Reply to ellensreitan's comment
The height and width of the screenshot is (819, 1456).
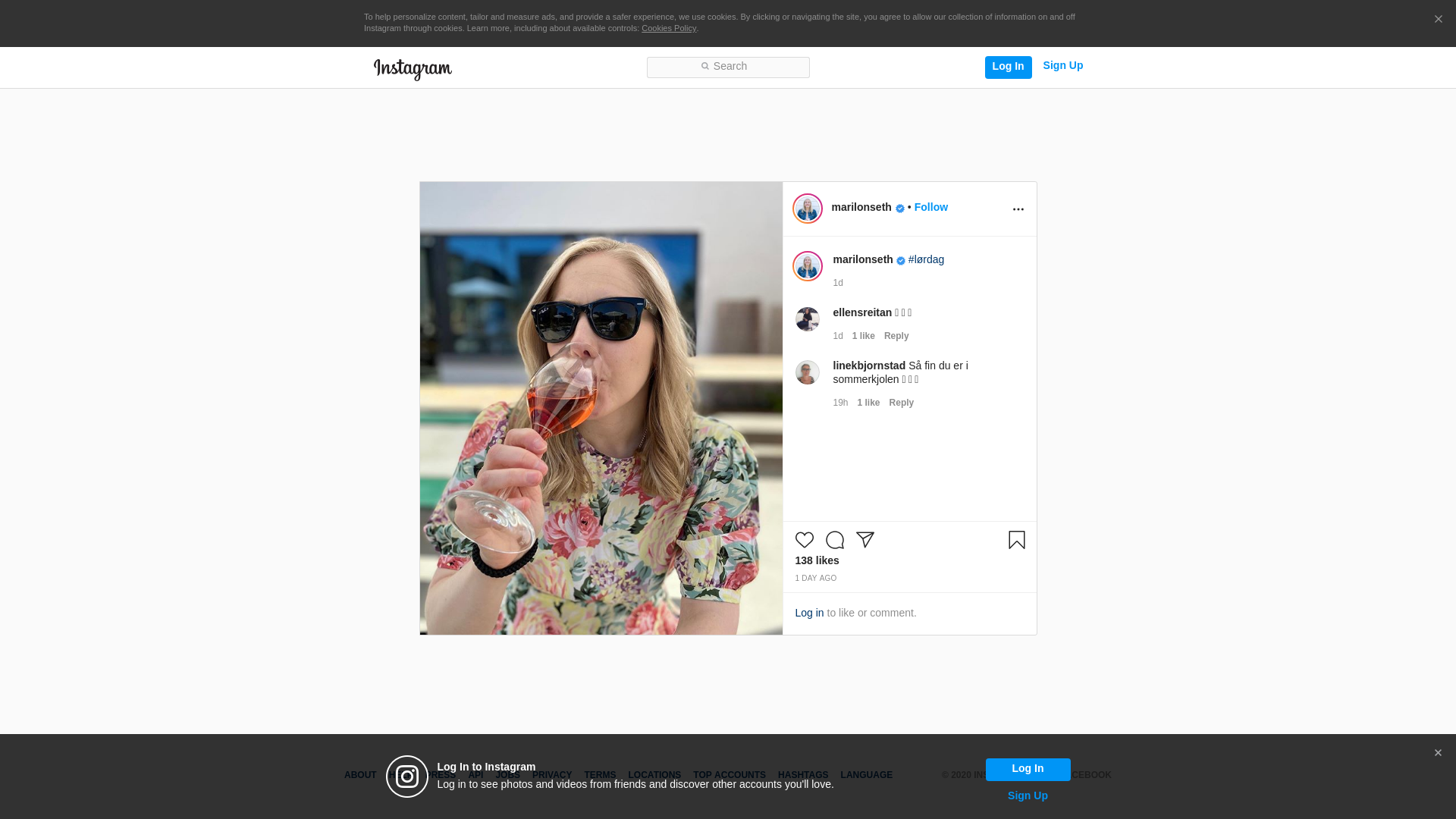(x=896, y=336)
